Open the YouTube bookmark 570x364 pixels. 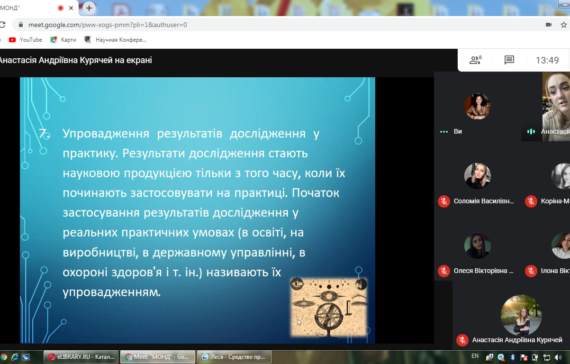(25, 40)
